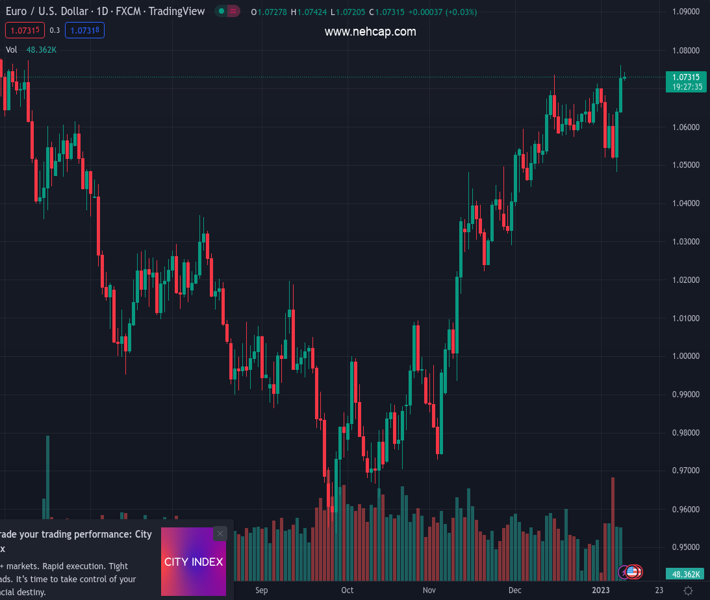Toggle the market status indicator beside TradingView
The height and width of the screenshot is (600, 710).
(x=221, y=12)
